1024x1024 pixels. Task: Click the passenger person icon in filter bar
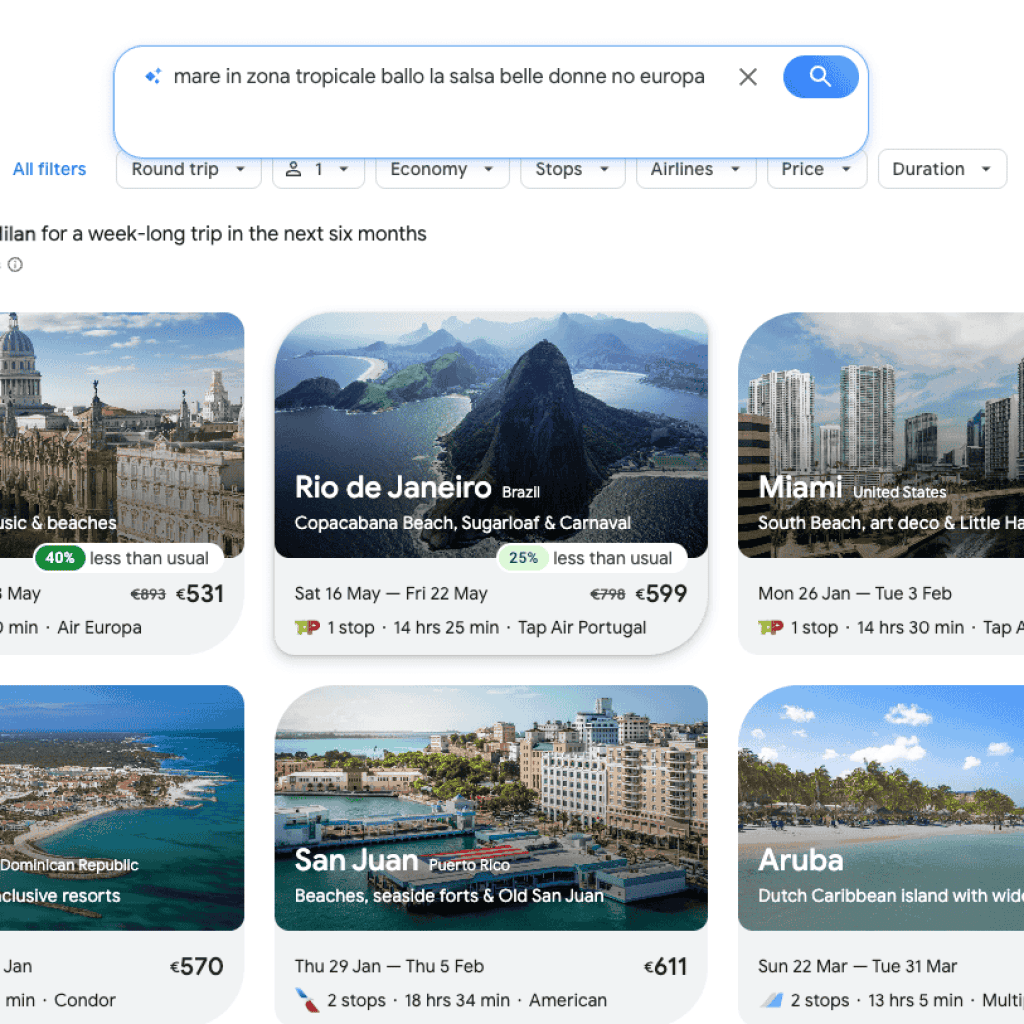292,169
